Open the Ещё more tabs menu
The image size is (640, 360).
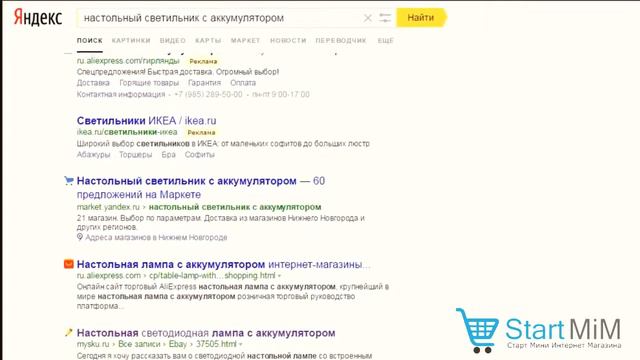385,40
